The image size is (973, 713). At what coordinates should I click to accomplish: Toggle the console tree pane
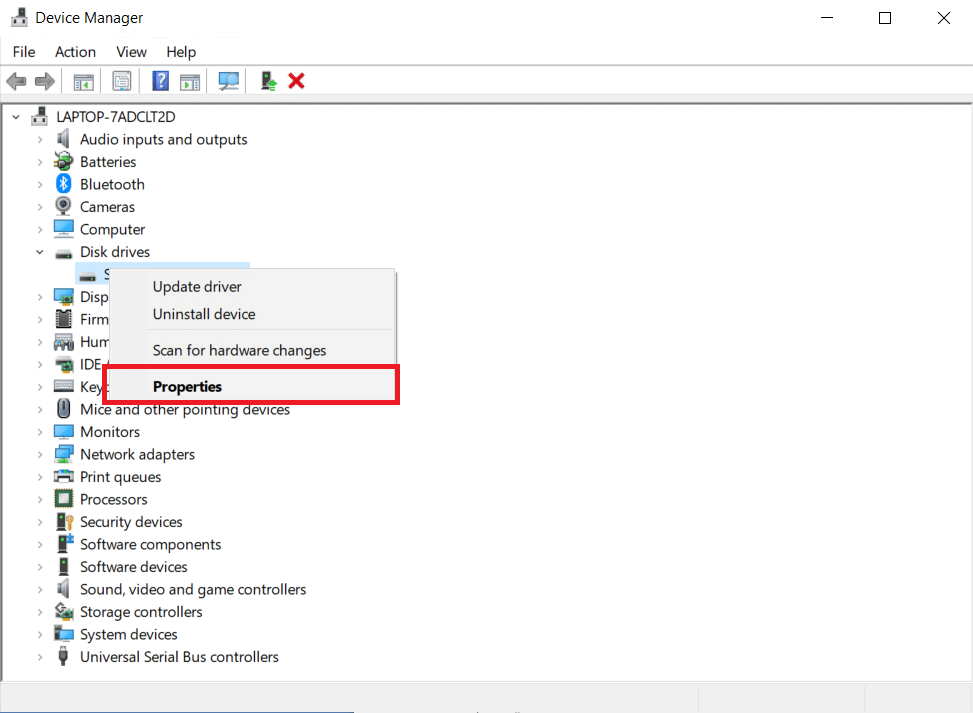coord(83,81)
